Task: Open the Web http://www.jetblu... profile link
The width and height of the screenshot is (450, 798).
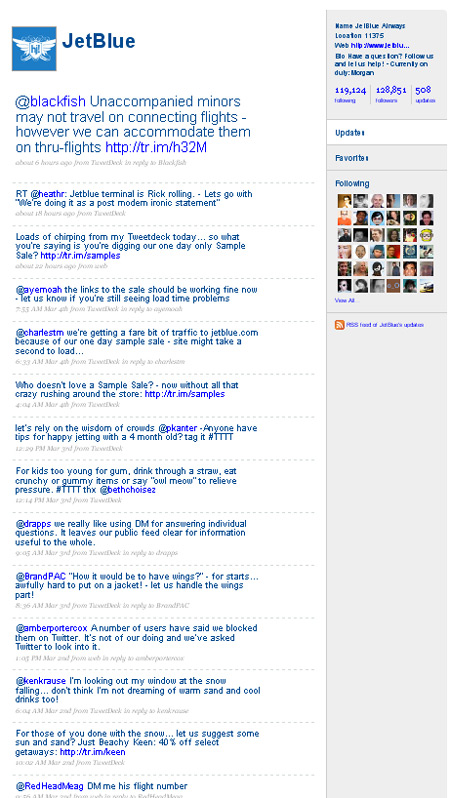Action: (372, 46)
